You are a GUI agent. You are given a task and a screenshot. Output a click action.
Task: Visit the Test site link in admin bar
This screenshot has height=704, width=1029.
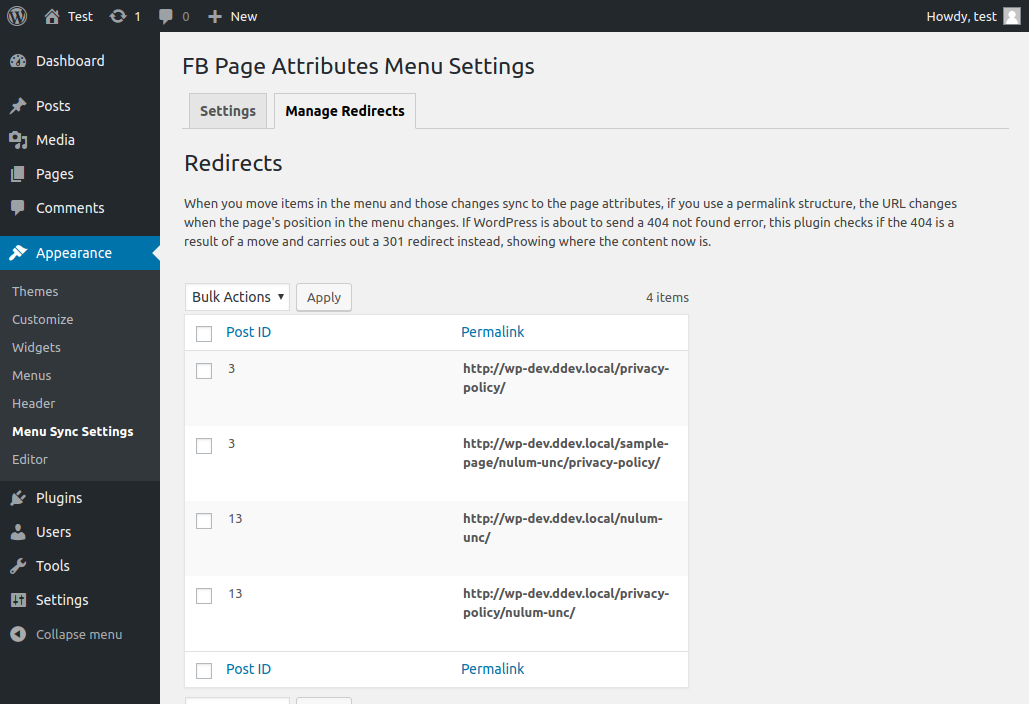coord(80,16)
